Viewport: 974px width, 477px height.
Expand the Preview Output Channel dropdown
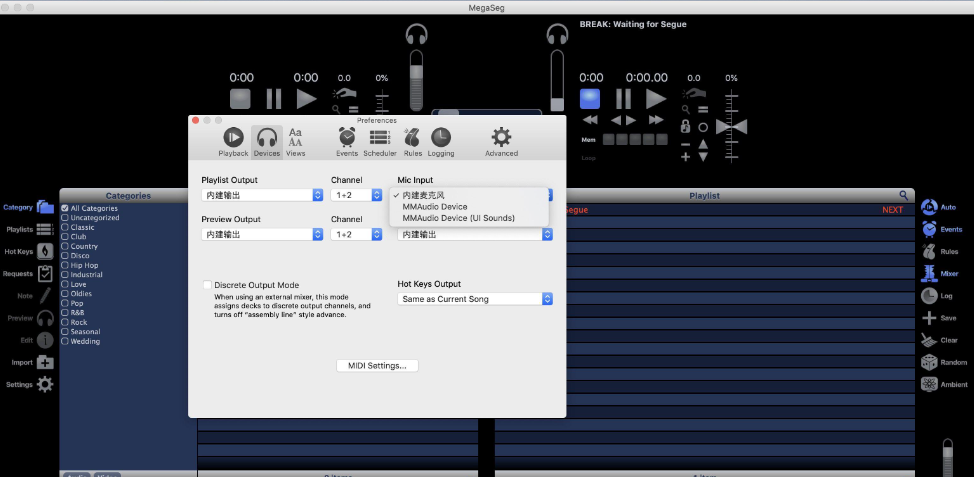tap(356, 235)
